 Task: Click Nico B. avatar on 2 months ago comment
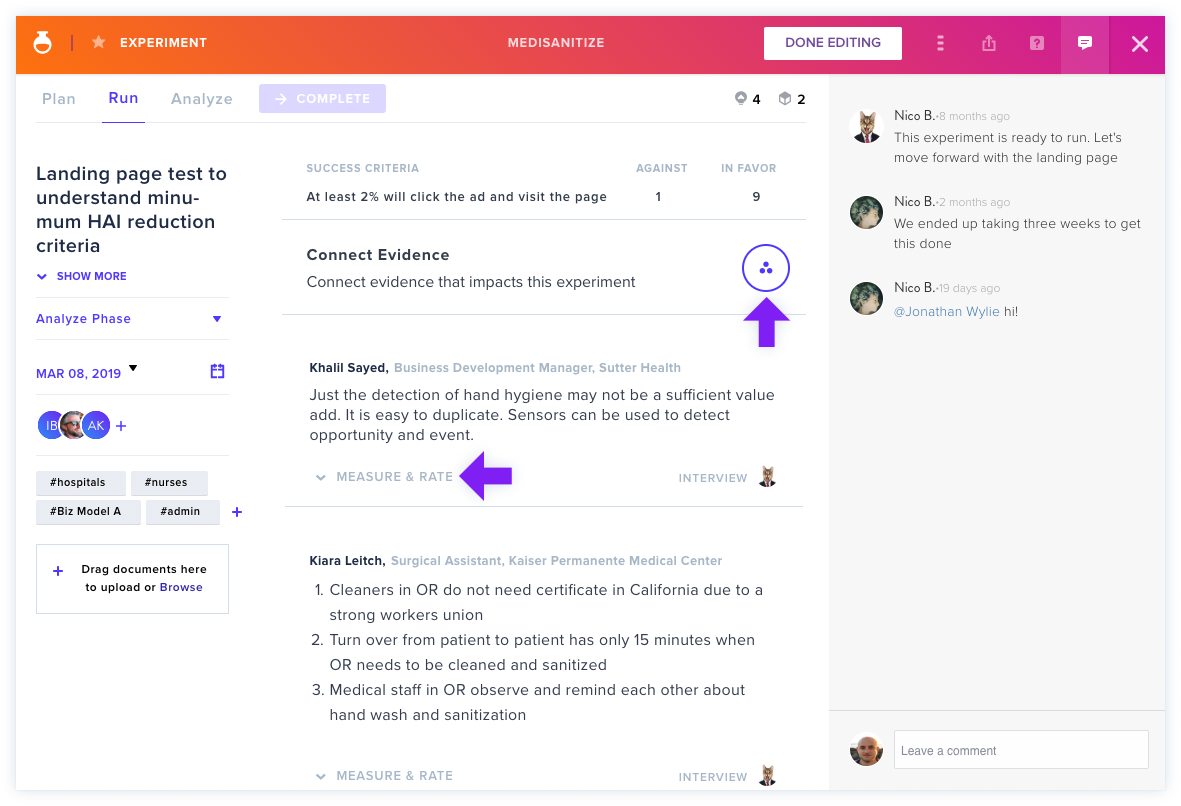(866, 212)
